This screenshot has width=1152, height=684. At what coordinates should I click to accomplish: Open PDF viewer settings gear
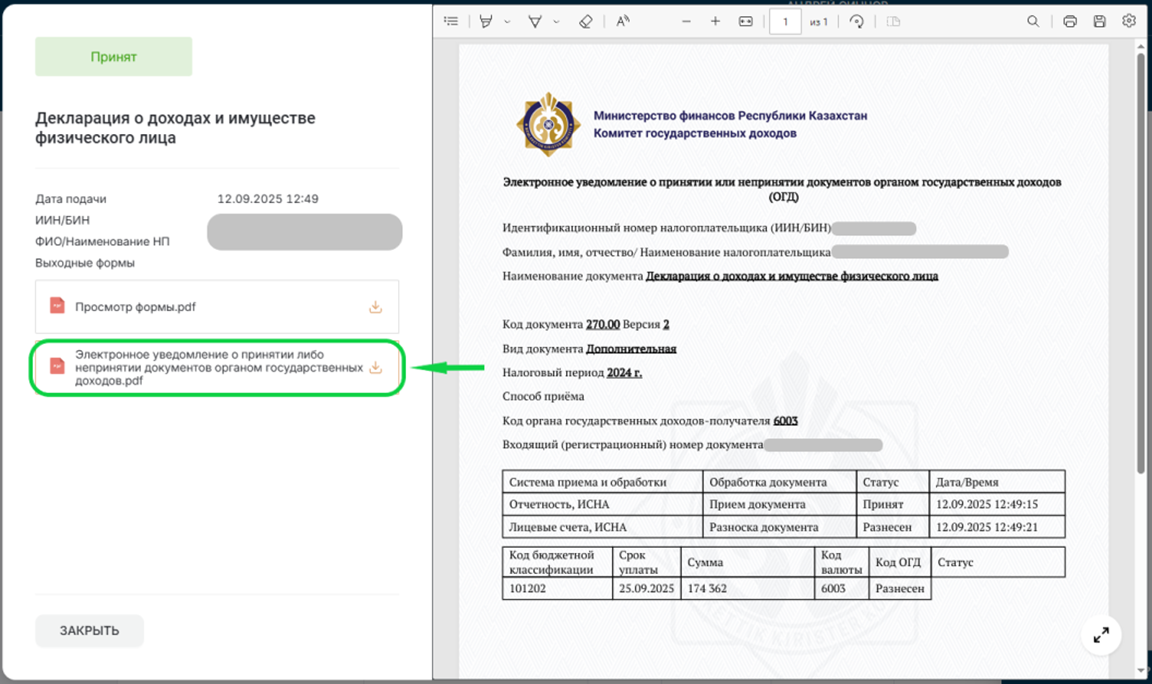(1129, 21)
